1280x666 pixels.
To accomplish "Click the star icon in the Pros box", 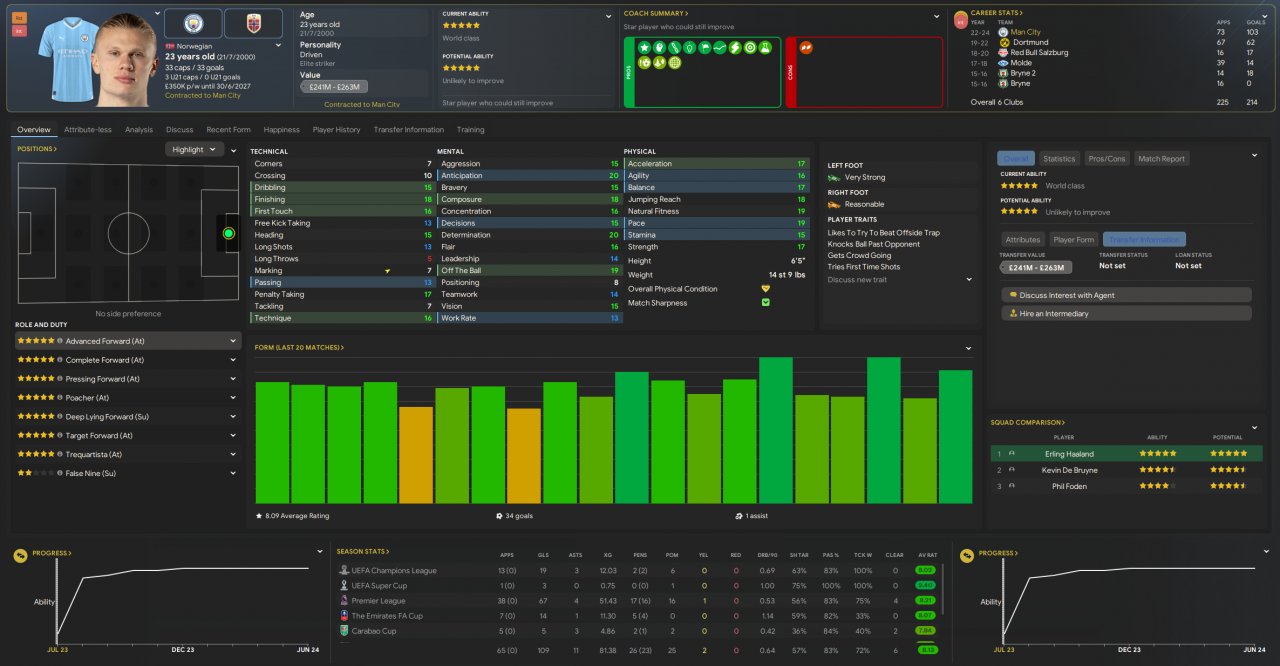I will pos(644,47).
